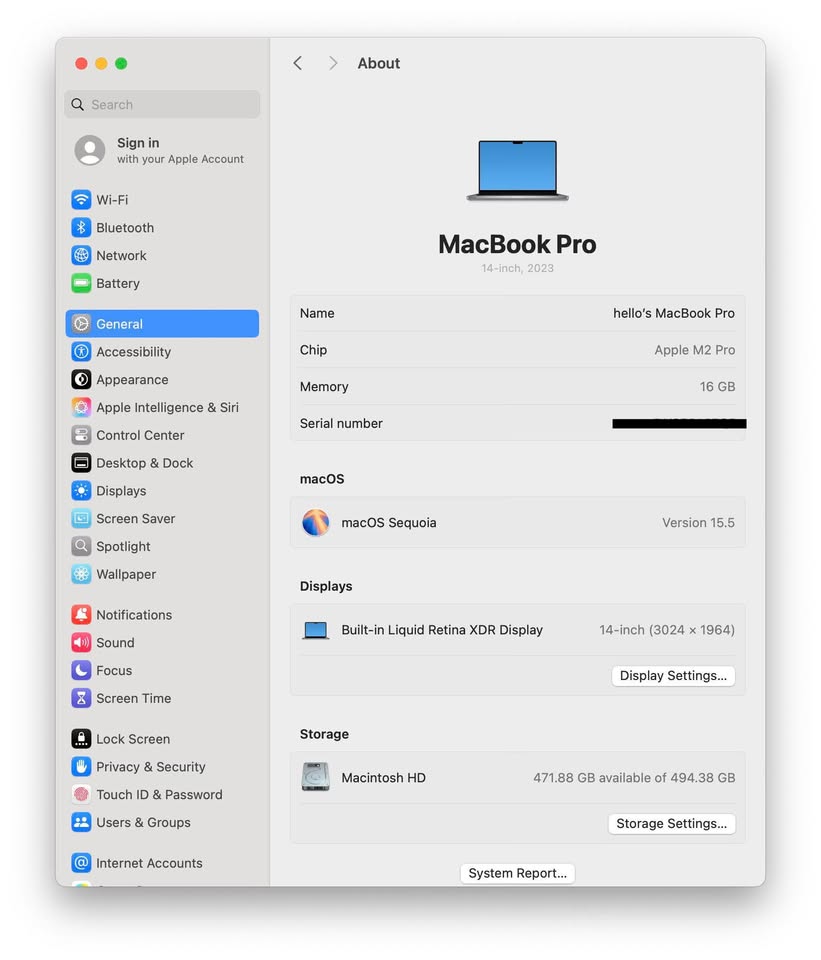
Task: Go back with the left chevron
Action: pos(298,63)
